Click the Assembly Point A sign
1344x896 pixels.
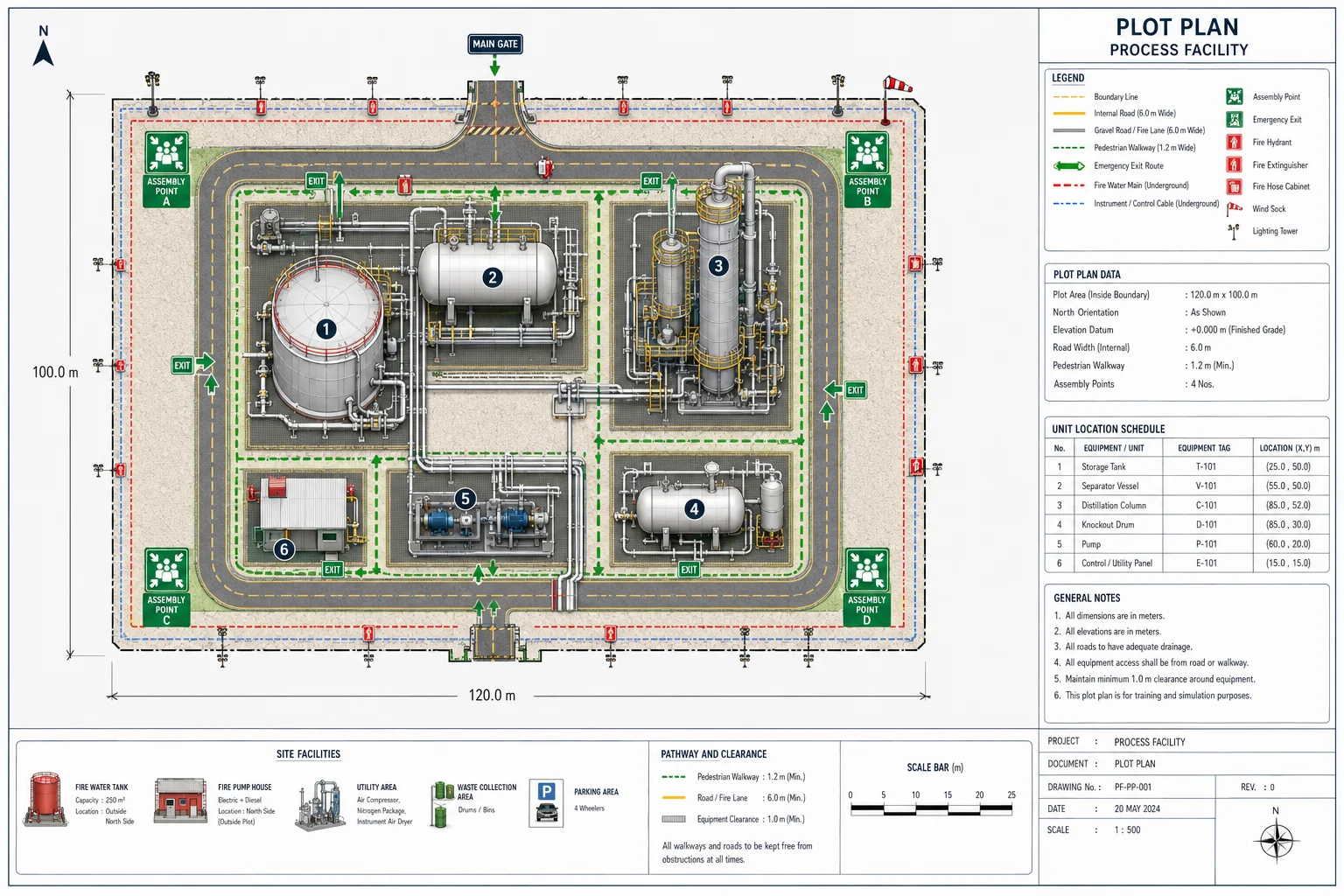point(166,170)
